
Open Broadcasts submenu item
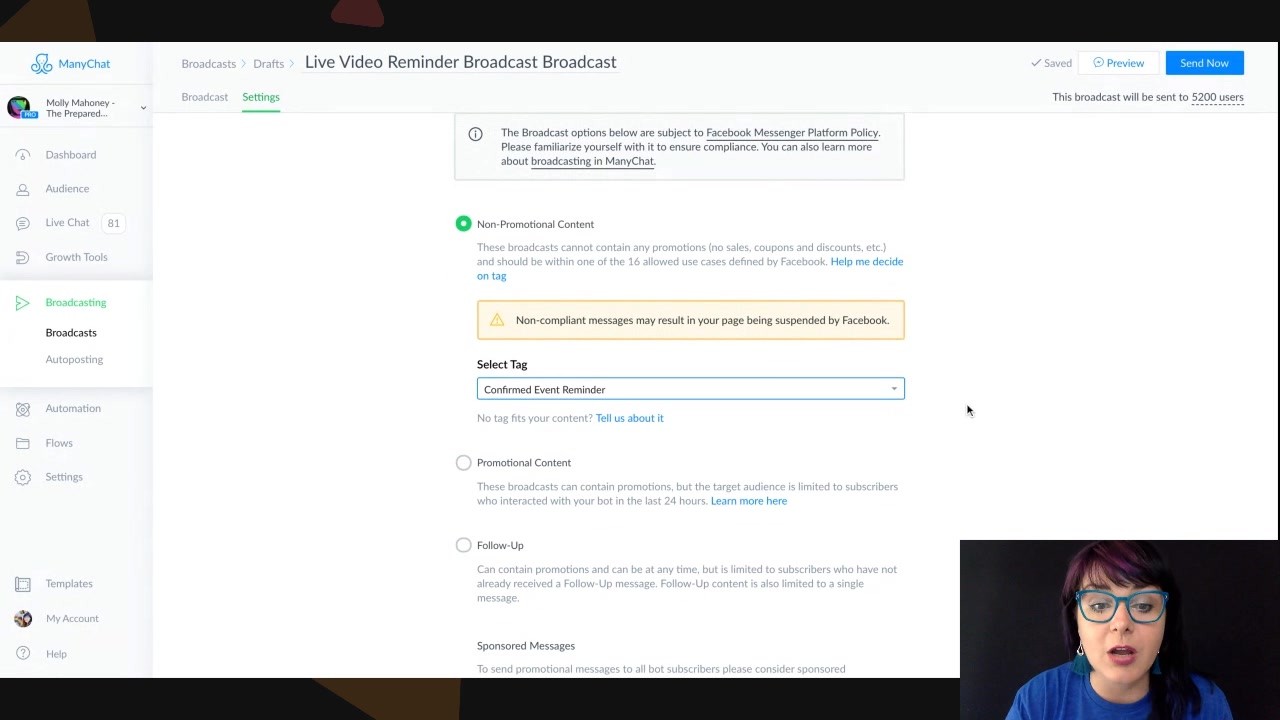(71, 333)
